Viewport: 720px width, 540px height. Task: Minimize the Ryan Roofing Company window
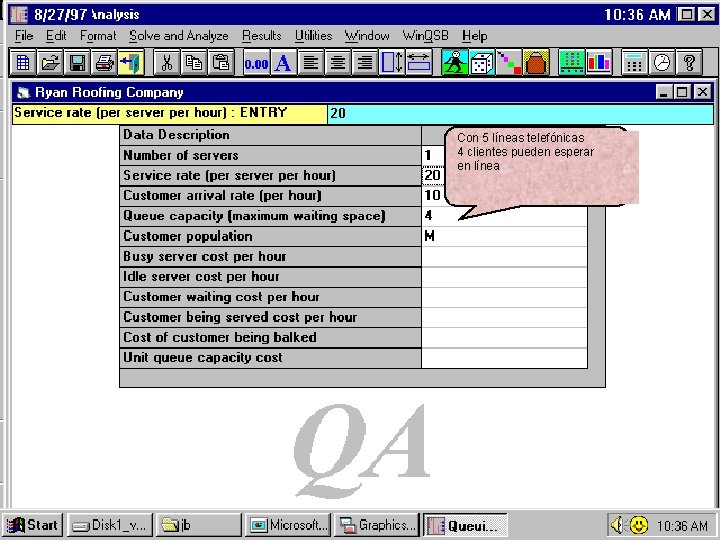tap(663, 92)
